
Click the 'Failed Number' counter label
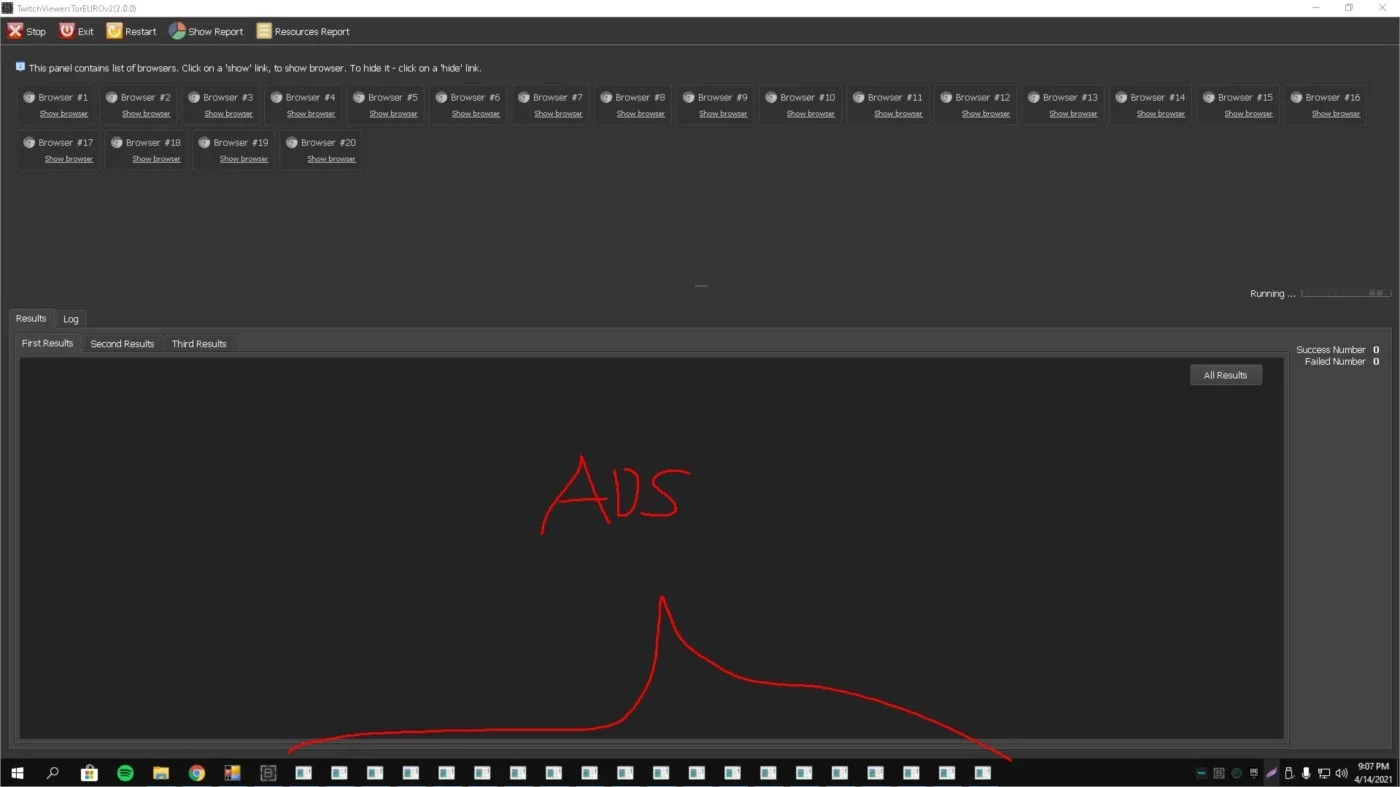[x=1335, y=362]
